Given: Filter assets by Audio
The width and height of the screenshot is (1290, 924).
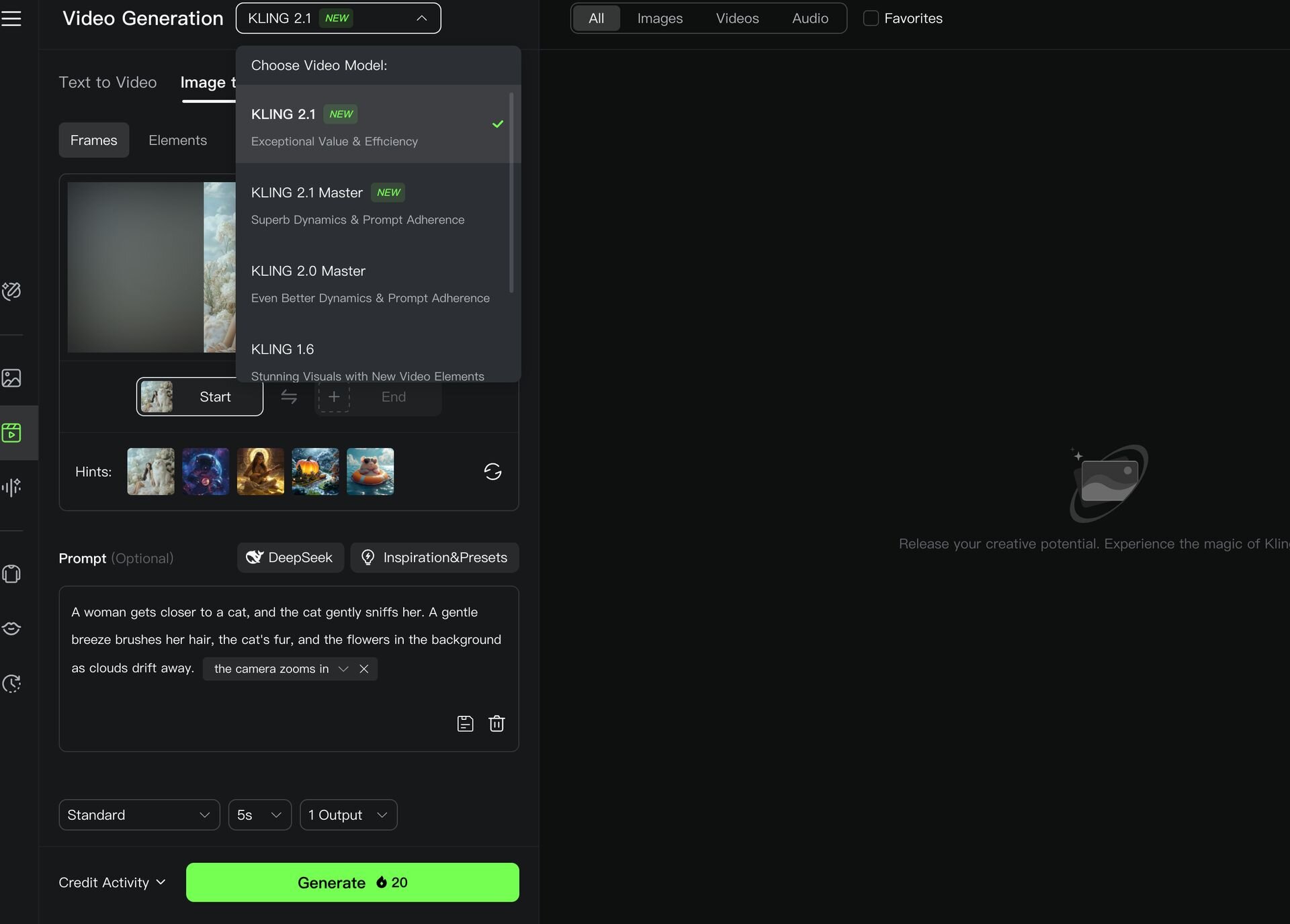Looking at the screenshot, I should click(x=810, y=18).
